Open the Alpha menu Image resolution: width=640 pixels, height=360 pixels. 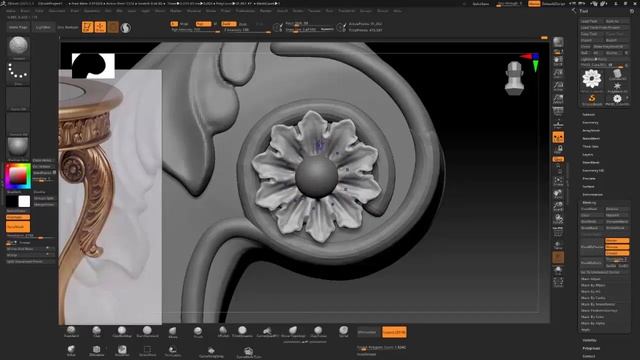click(x=11, y=11)
